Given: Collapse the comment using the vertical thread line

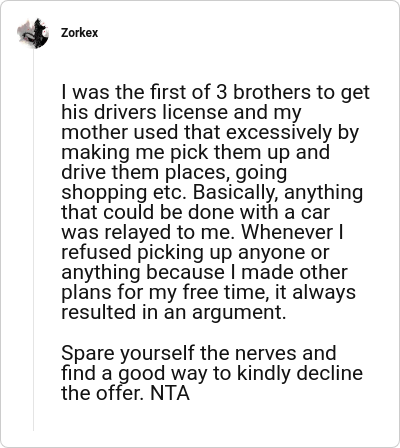Looking at the screenshot, I should pos(33,240).
